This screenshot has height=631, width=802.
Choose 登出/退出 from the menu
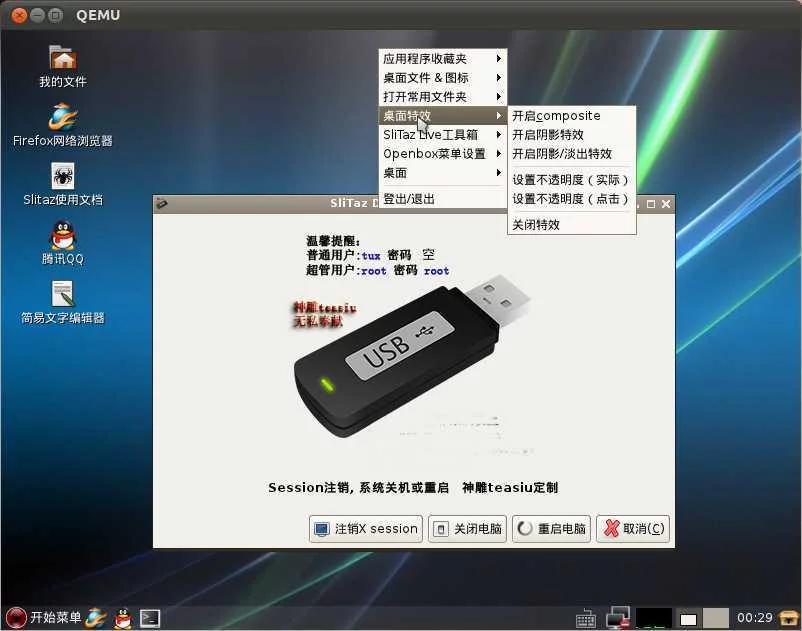(442, 199)
